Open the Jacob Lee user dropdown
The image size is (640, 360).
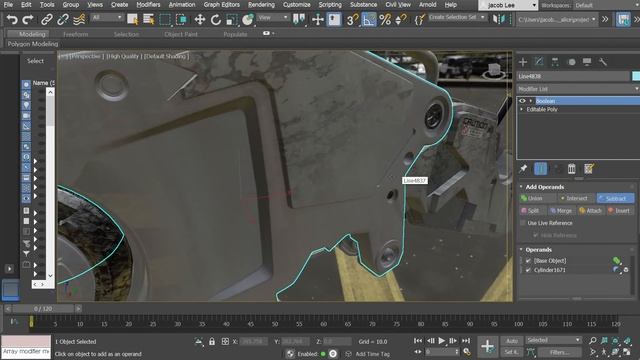509,5
